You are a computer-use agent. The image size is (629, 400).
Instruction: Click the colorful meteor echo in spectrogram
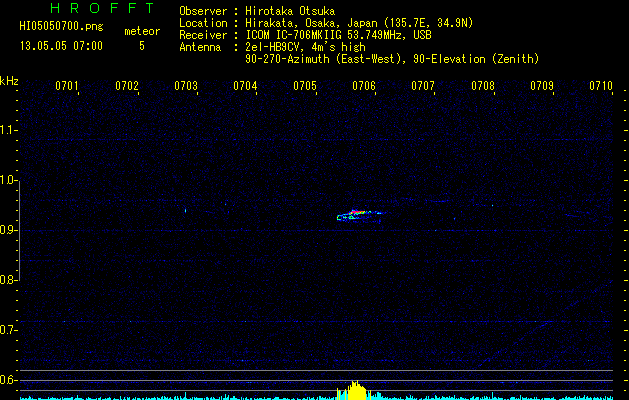(x=360, y=216)
